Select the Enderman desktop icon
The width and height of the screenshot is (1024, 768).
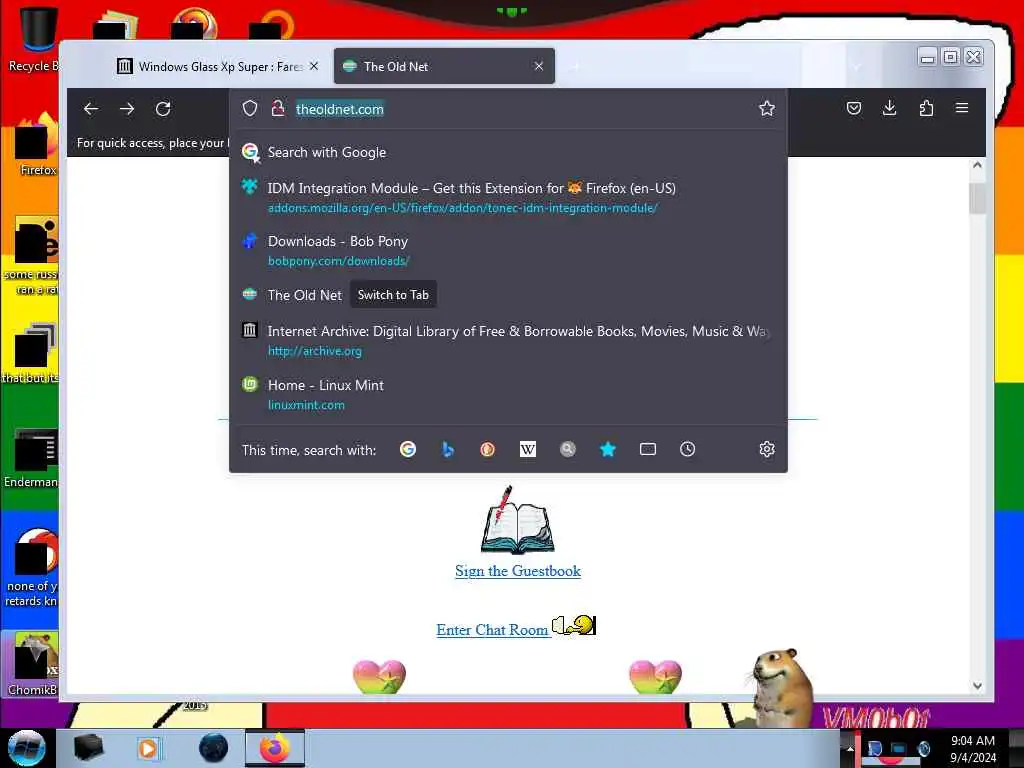[x=33, y=458]
